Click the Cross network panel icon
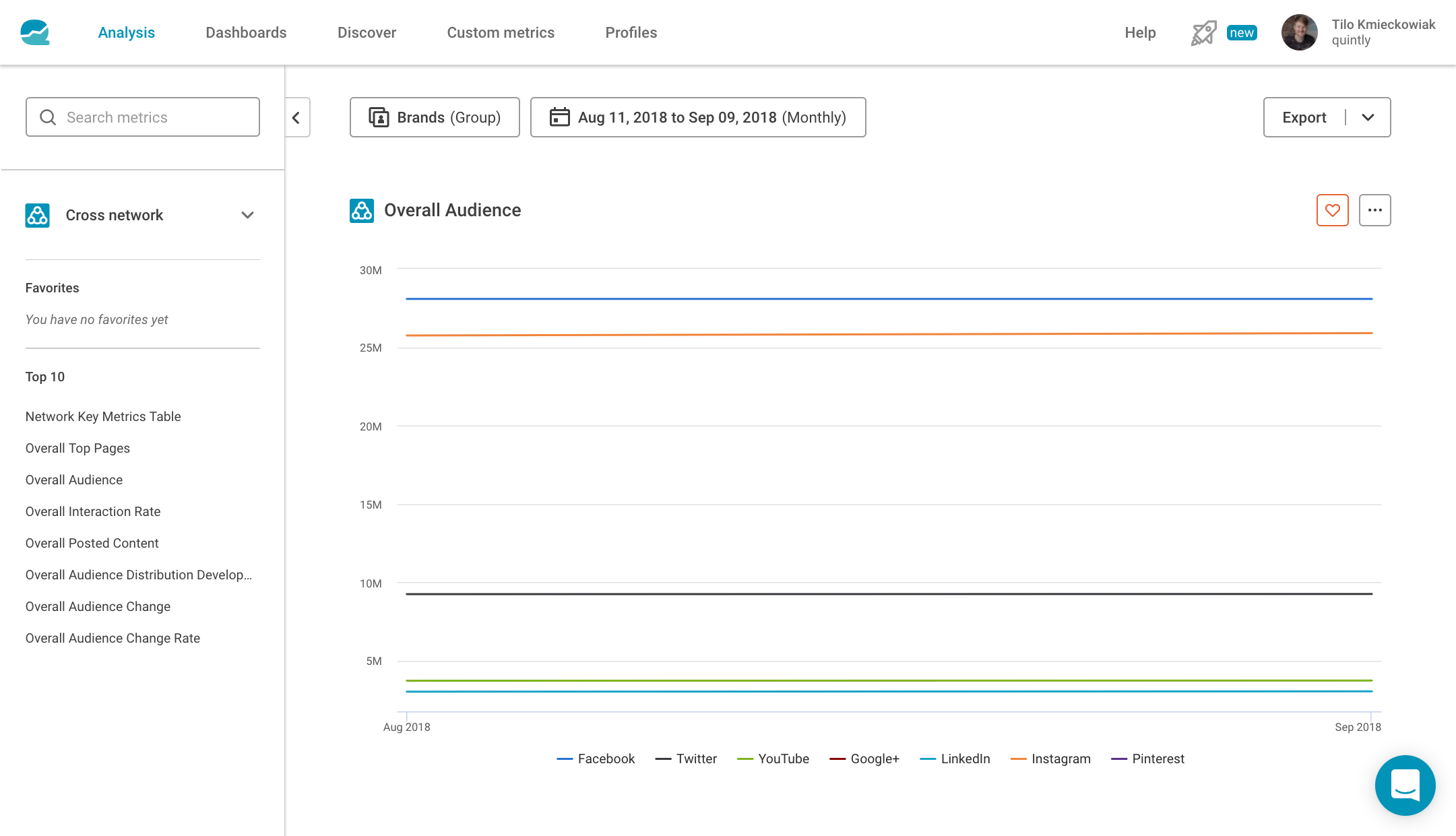1456x836 pixels. click(37, 214)
